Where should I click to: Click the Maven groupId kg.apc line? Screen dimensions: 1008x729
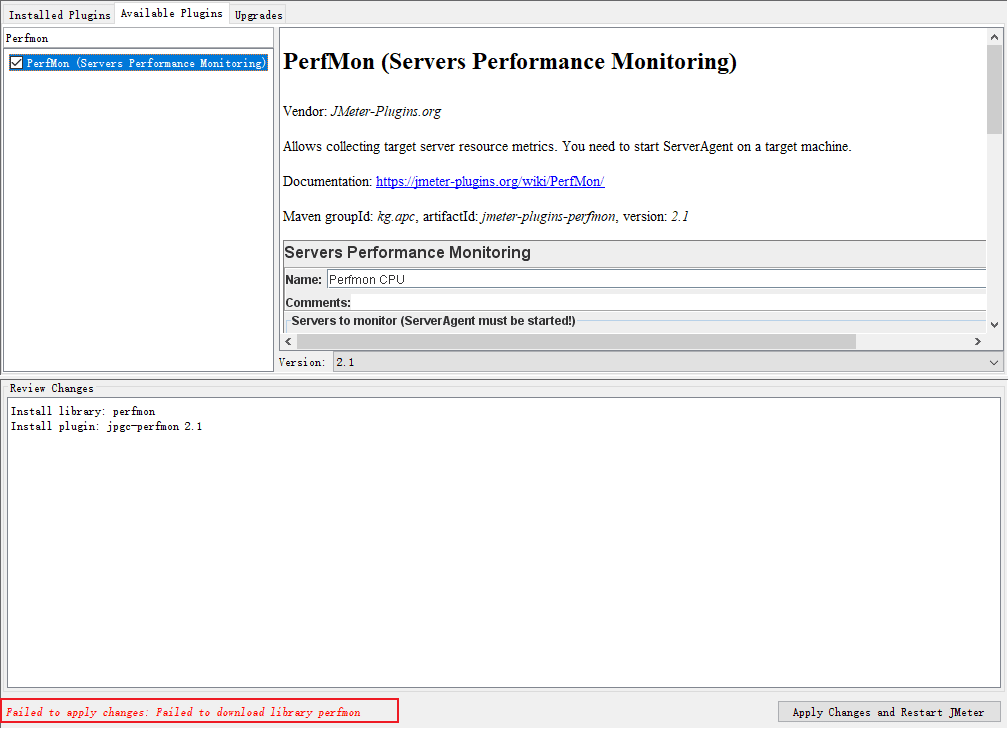tap(486, 217)
